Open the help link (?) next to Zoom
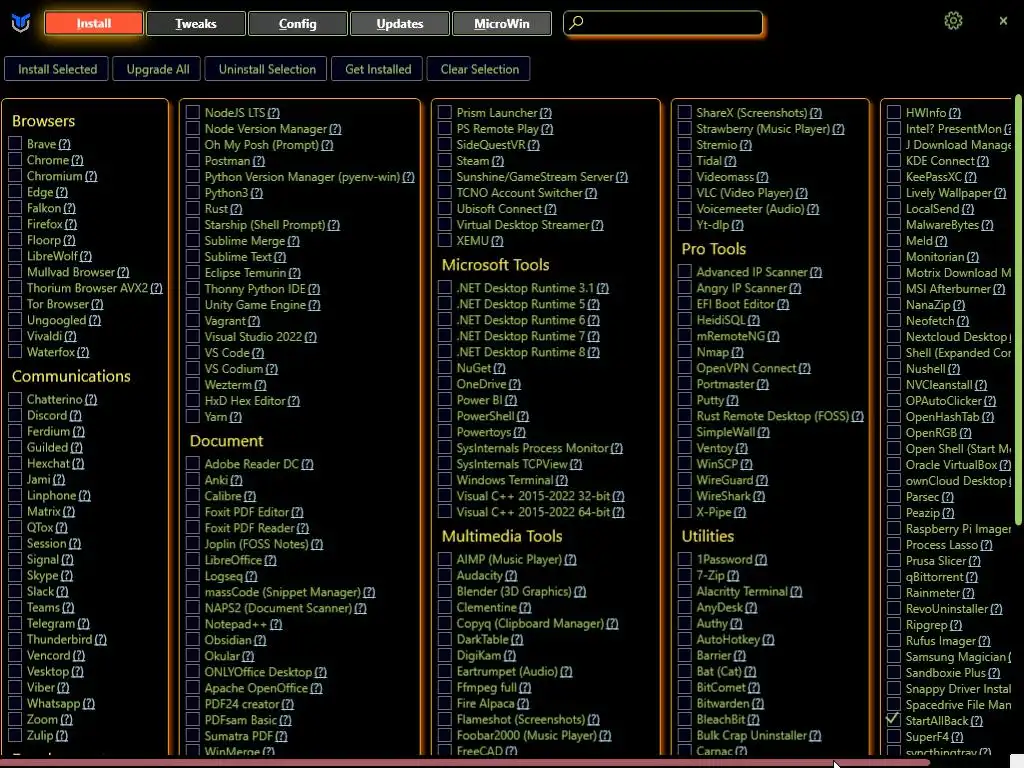 pos(67,720)
